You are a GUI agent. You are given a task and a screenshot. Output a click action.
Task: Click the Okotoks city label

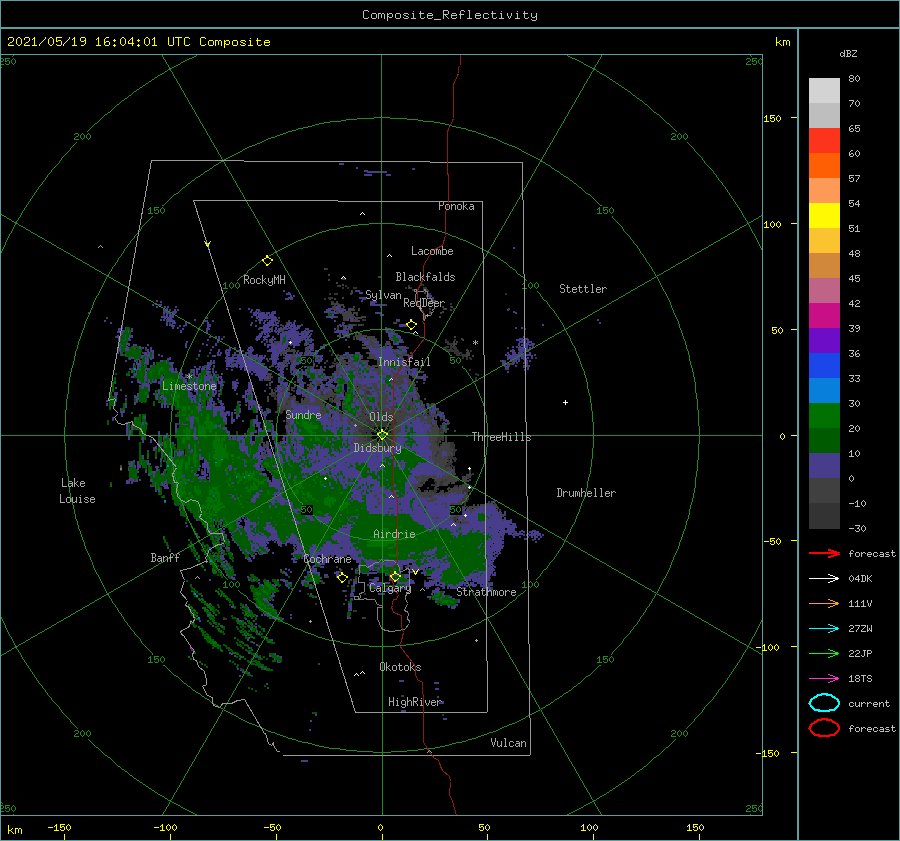(400, 667)
